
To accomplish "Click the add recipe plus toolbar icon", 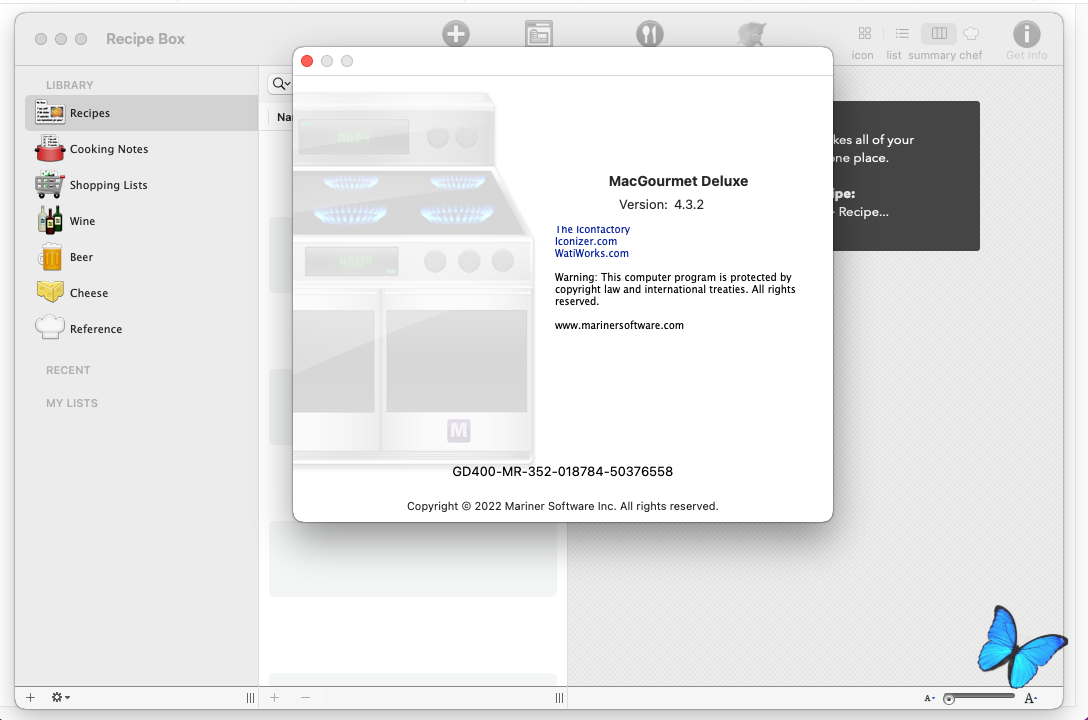I will pyautogui.click(x=456, y=34).
